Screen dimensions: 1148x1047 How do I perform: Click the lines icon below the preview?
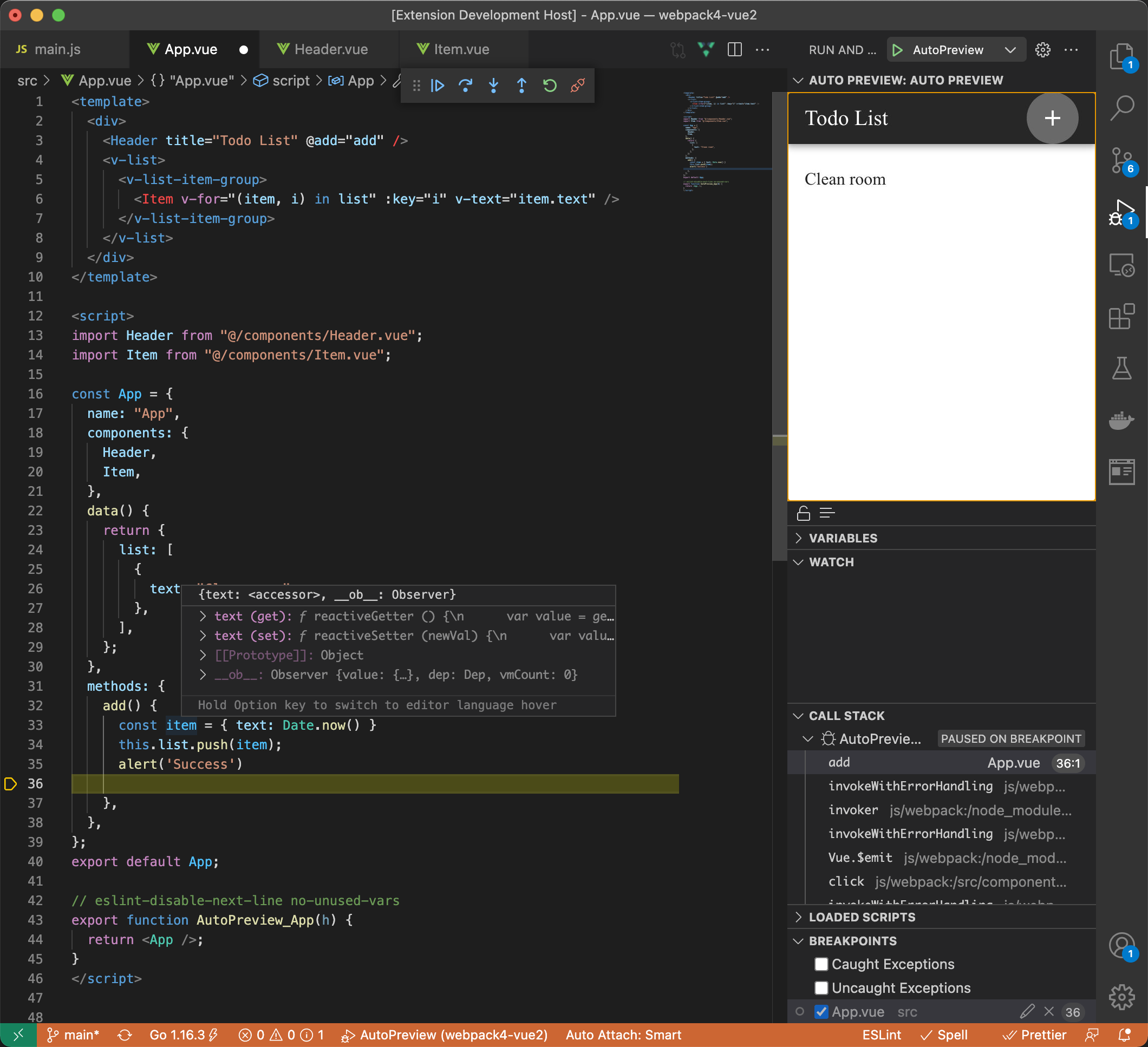(827, 514)
